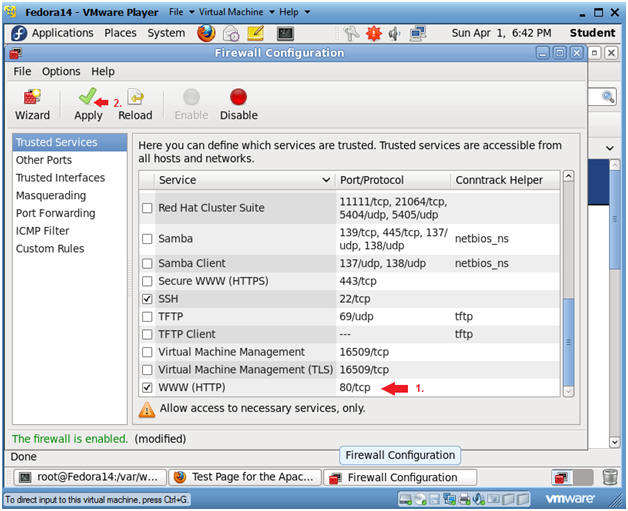Open the Service column dropdown arrow
Image resolution: width=628 pixels, height=511 pixels.
pos(326,180)
